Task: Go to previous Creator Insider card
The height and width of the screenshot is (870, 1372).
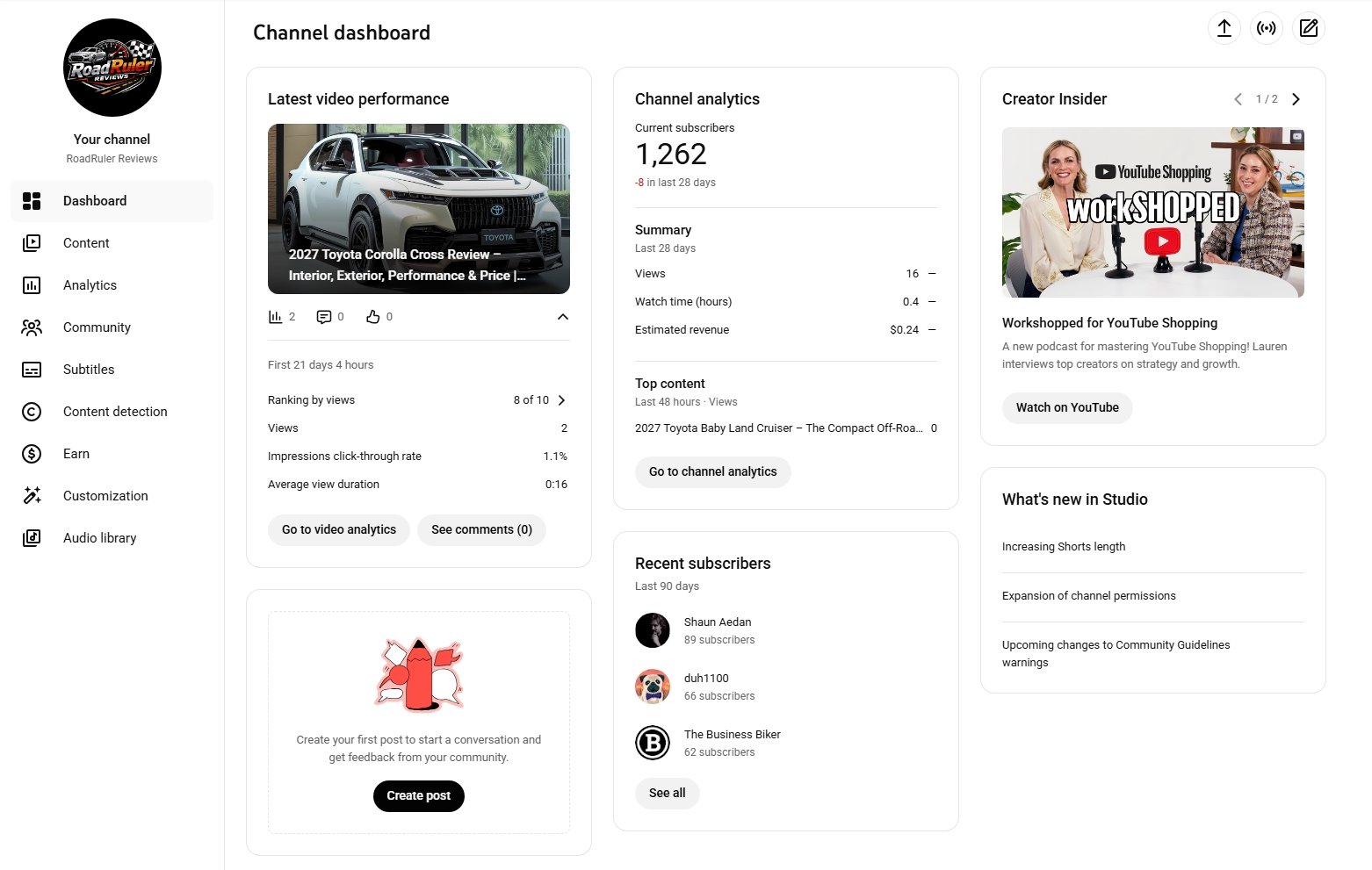Action: [x=1238, y=99]
